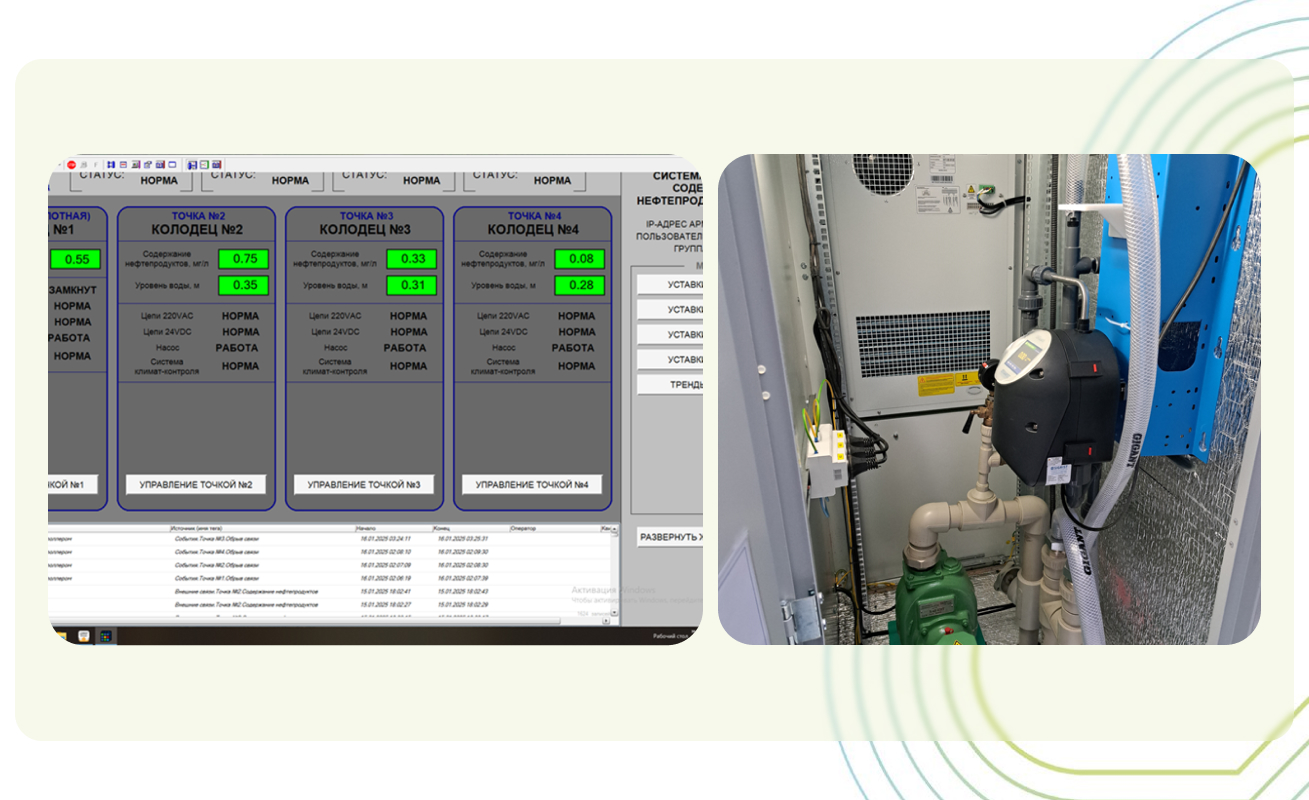The image size is (1309, 800).
Task: Select log row Событие.Точка №2.Обрыв связи
Action: tap(330, 565)
